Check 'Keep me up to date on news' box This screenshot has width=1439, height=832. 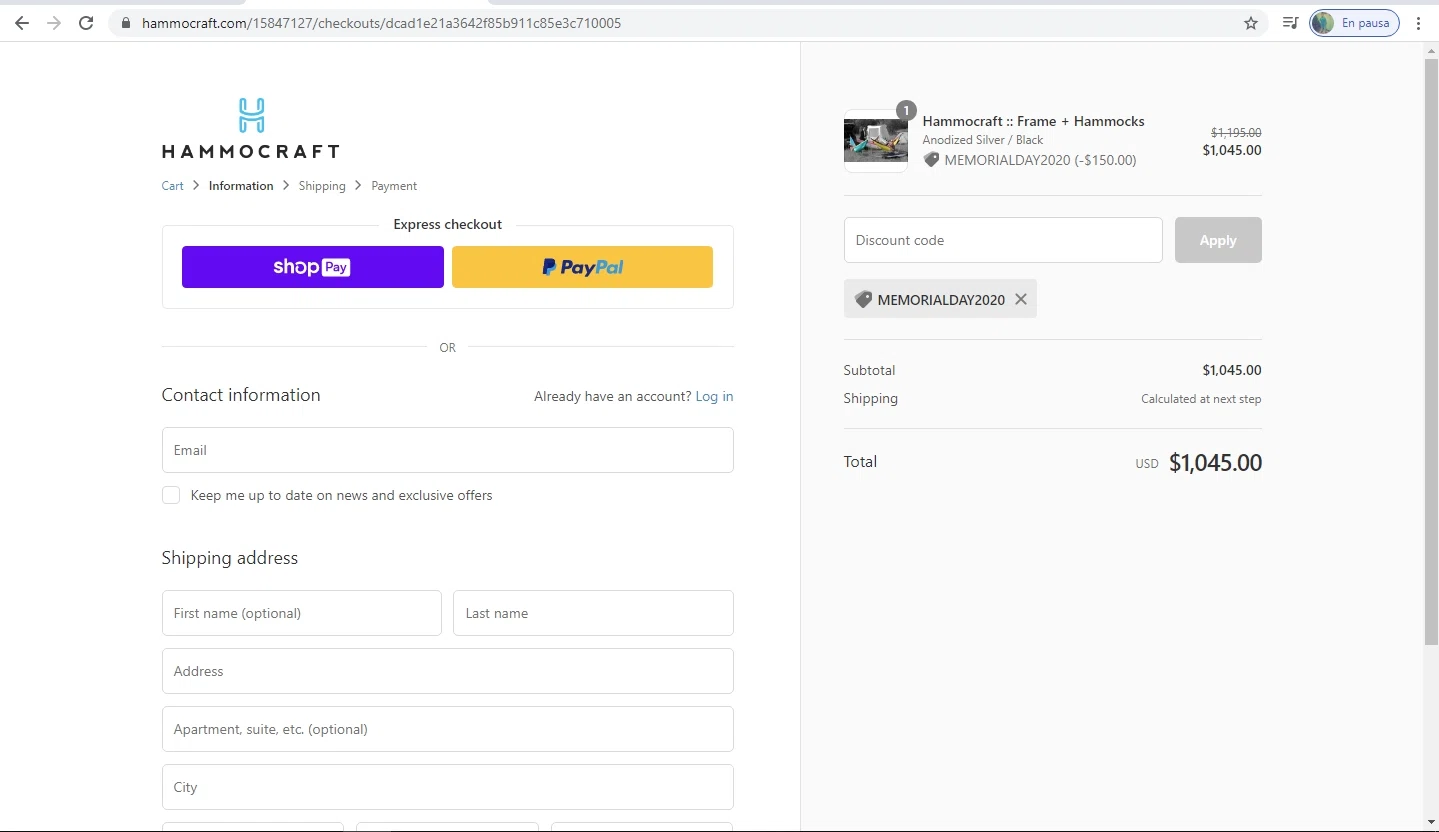[171, 495]
